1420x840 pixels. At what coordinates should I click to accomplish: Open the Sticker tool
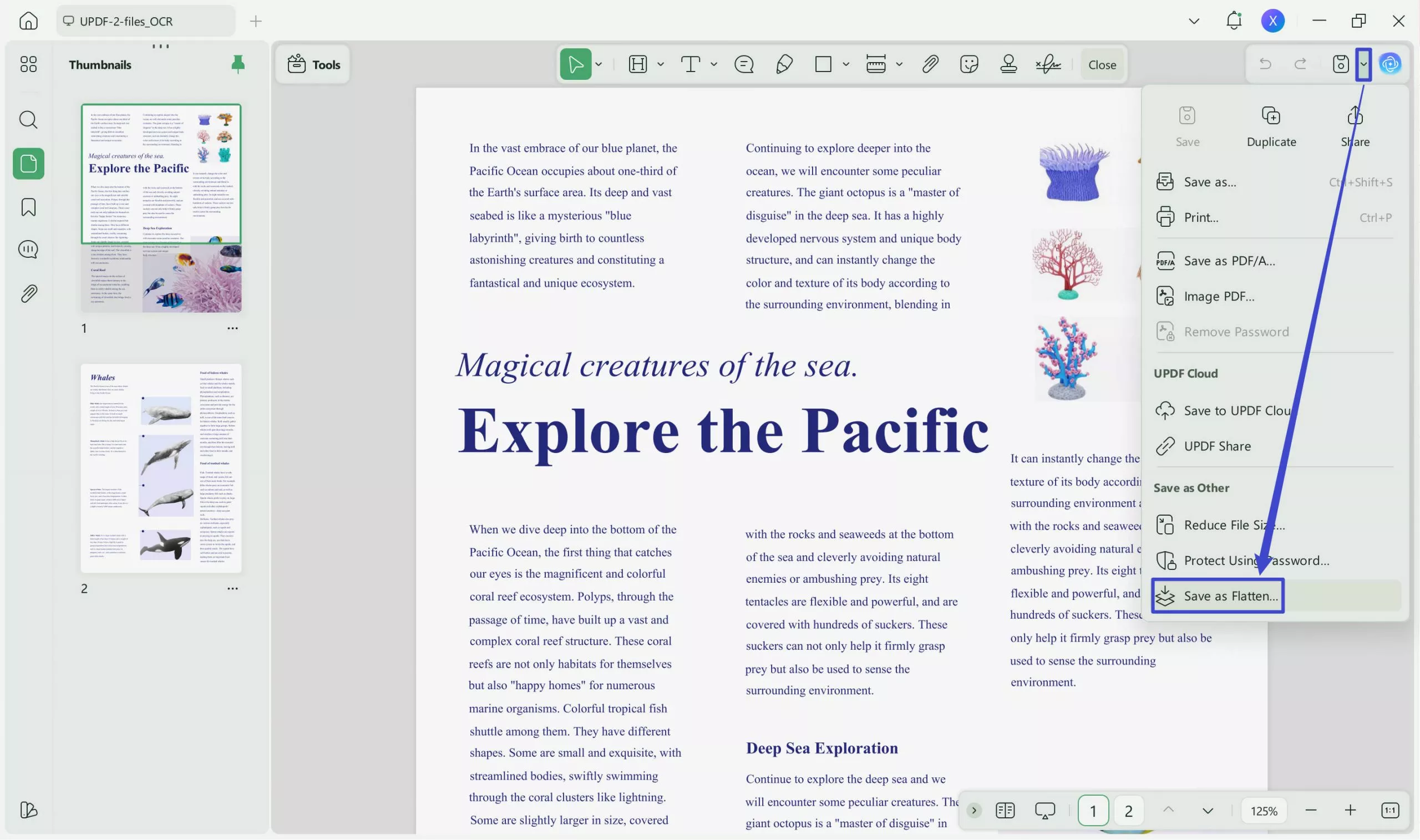point(968,64)
